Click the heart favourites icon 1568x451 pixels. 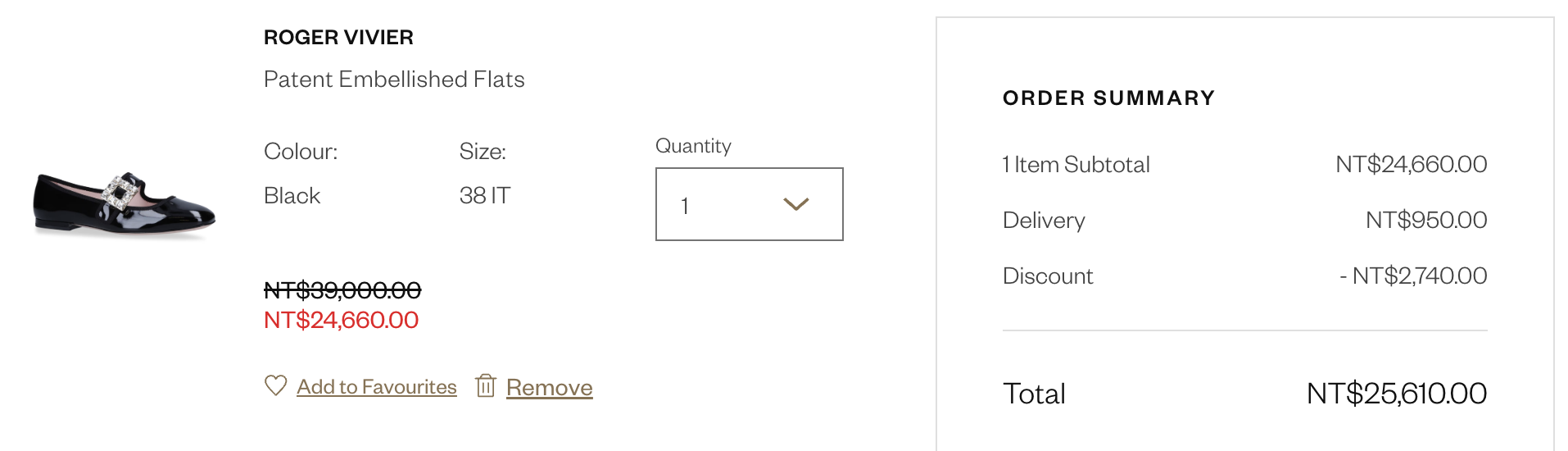click(x=276, y=385)
